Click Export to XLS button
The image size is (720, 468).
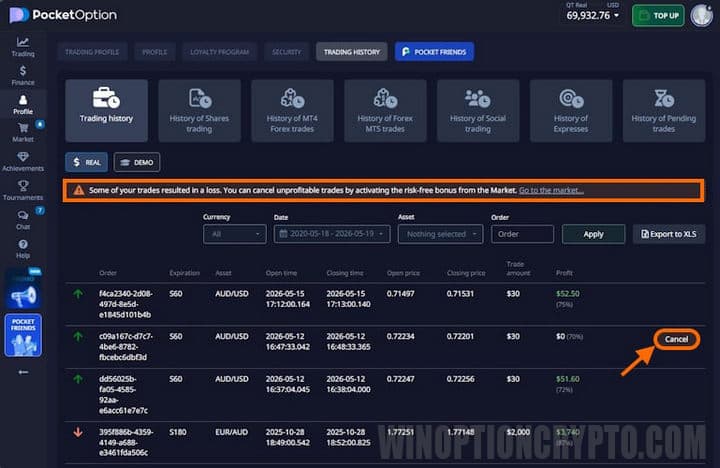point(669,234)
